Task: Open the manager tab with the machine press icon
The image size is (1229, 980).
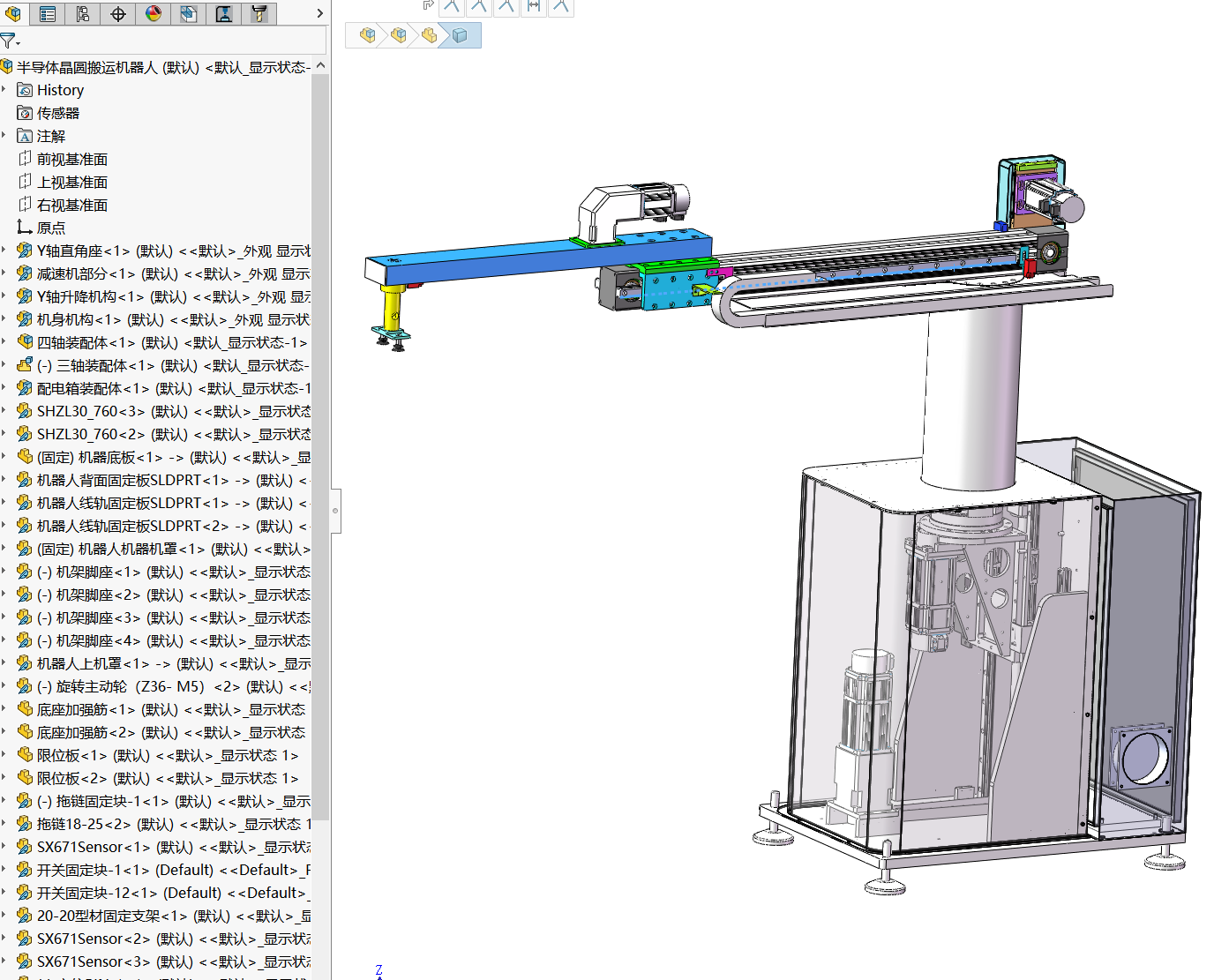Action: (x=224, y=13)
